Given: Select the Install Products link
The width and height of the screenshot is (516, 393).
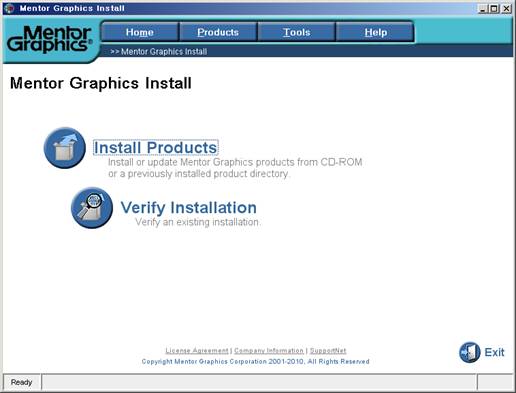Looking at the screenshot, I should pos(156,148).
